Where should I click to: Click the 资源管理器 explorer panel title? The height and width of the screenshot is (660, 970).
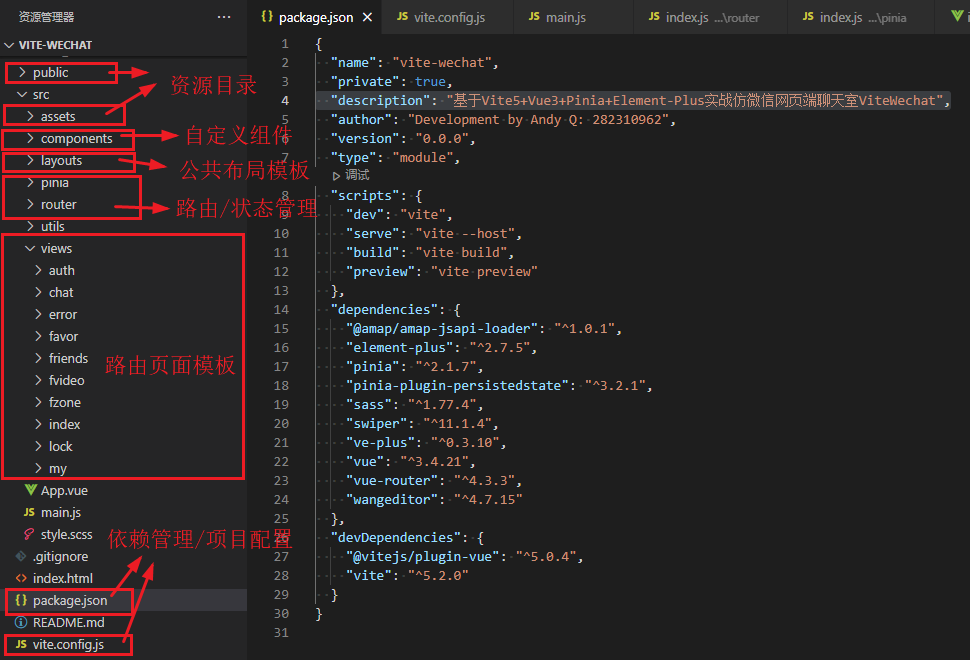(x=46, y=17)
